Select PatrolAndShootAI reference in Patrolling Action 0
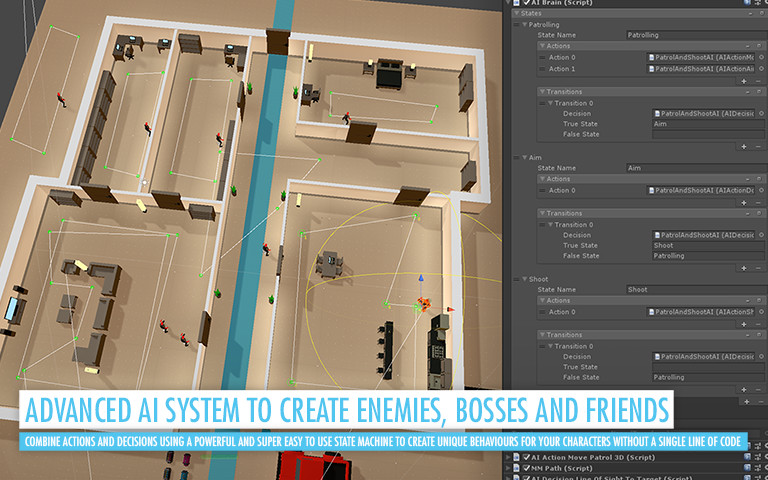The width and height of the screenshot is (768, 480). point(701,57)
